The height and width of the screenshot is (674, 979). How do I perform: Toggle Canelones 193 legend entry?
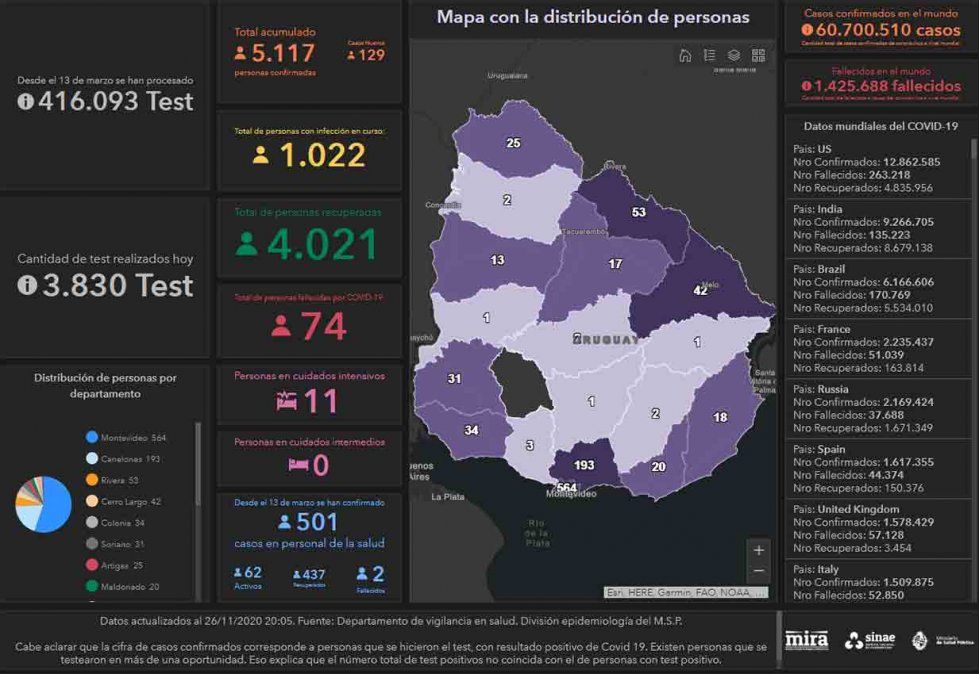pyautogui.click(x=128, y=458)
